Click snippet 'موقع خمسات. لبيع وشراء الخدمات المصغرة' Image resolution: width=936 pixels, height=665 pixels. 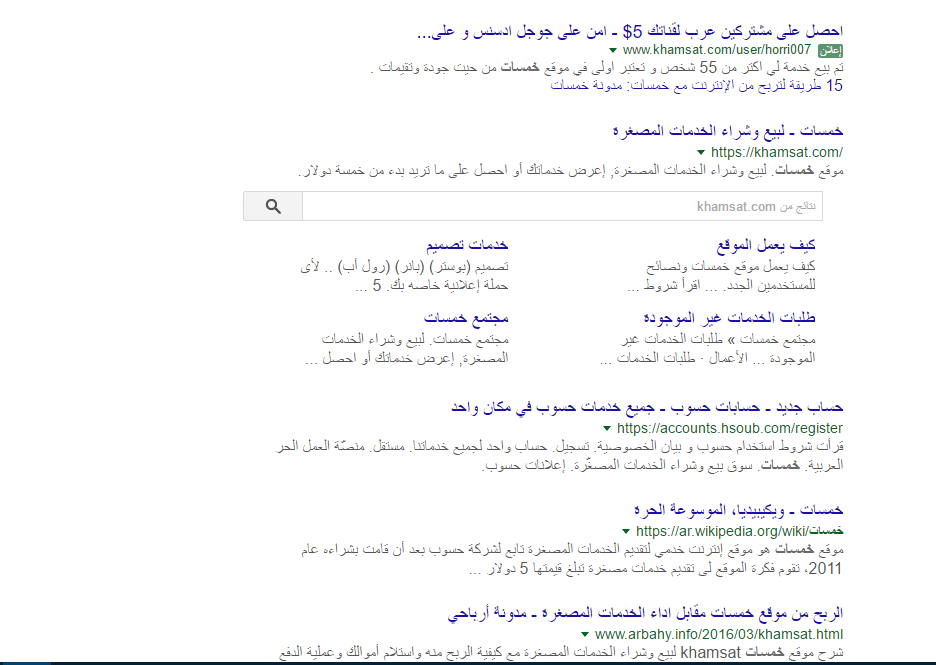tap(571, 171)
